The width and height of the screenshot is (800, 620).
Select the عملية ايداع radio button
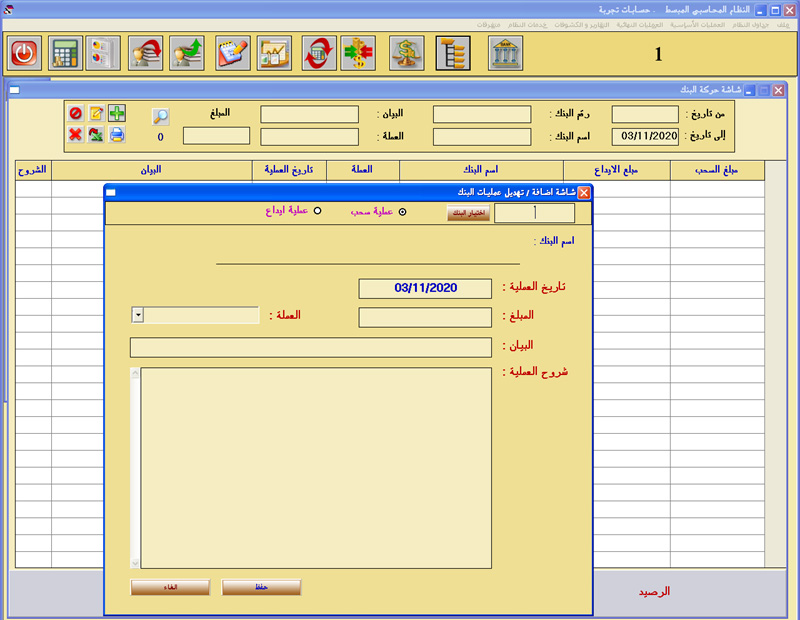pos(317,211)
